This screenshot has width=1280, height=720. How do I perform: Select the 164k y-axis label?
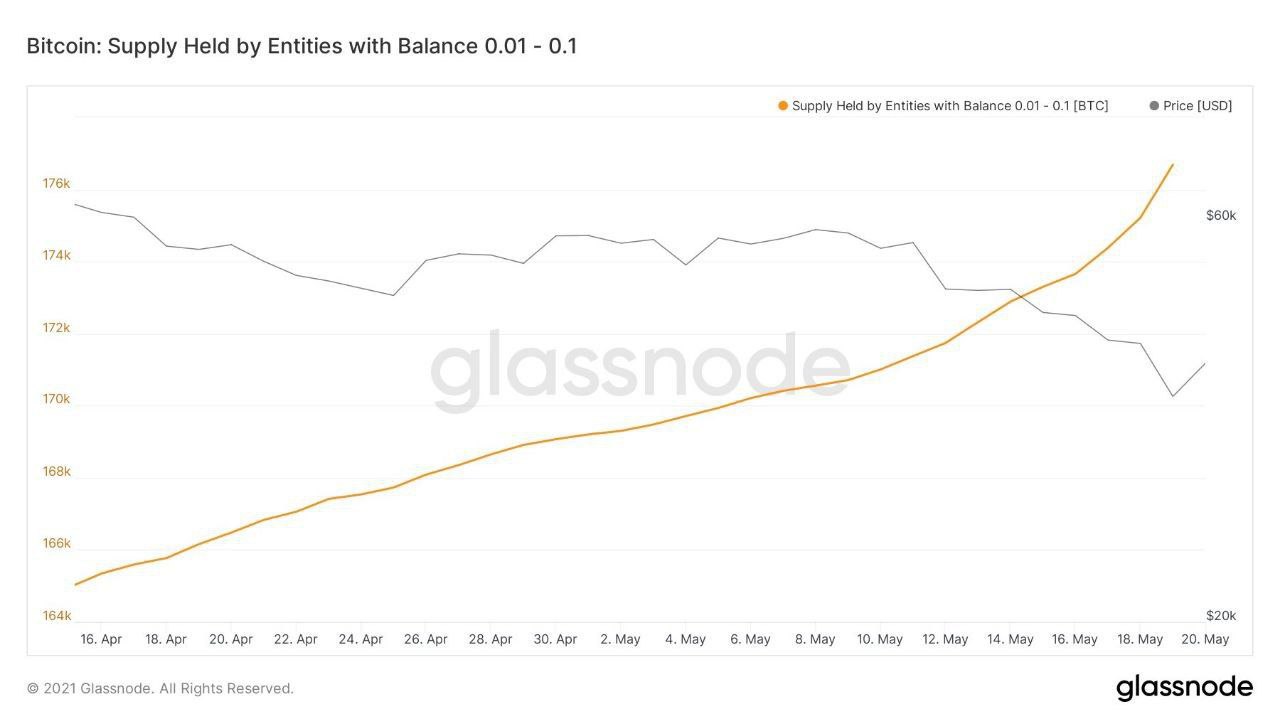coord(56,616)
